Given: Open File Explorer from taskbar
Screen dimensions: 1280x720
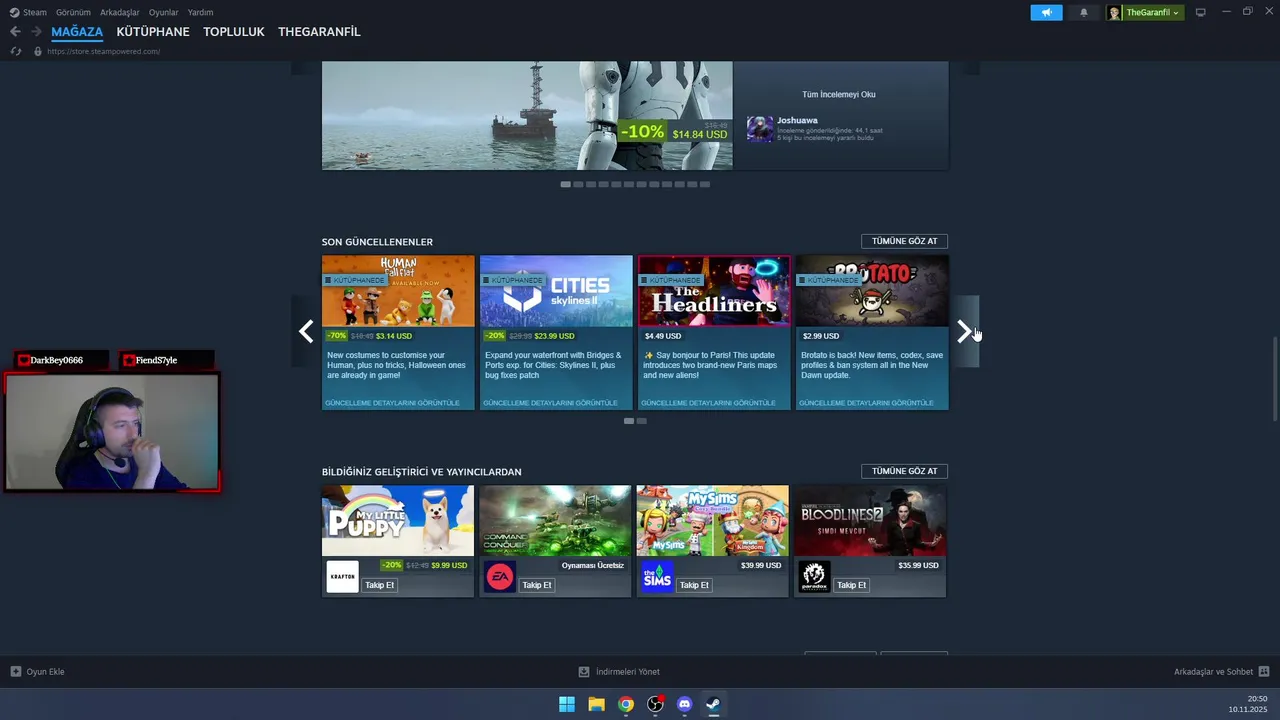Looking at the screenshot, I should tap(596, 704).
